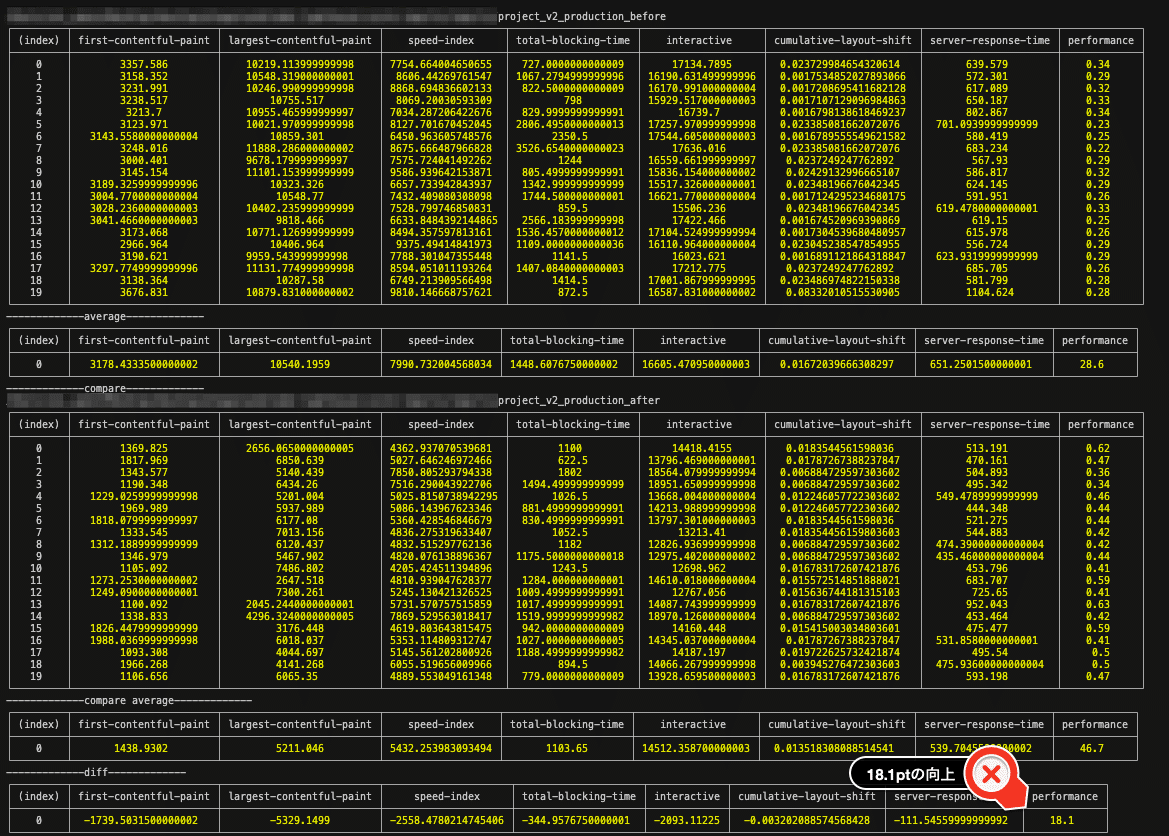Click the average before value 3178.4333500000002
Screen dimensions: 1169x836
click(x=144, y=364)
